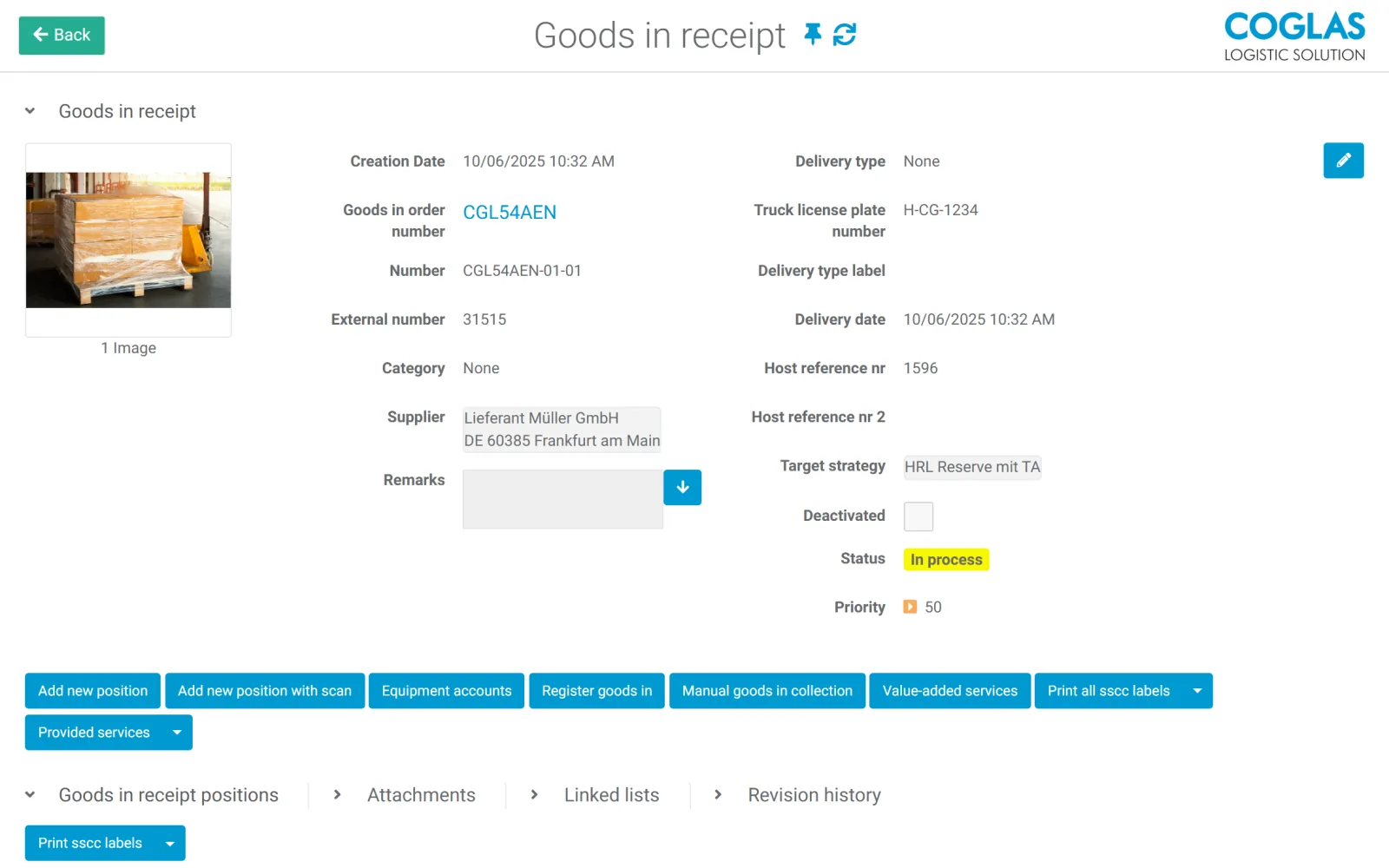Refresh the Goods in receipt page

click(x=845, y=35)
